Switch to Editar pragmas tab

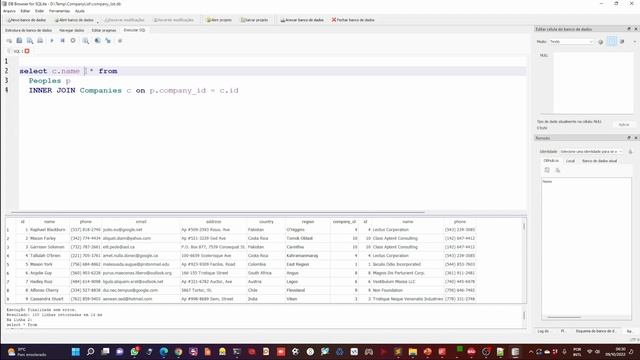(104, 30)
